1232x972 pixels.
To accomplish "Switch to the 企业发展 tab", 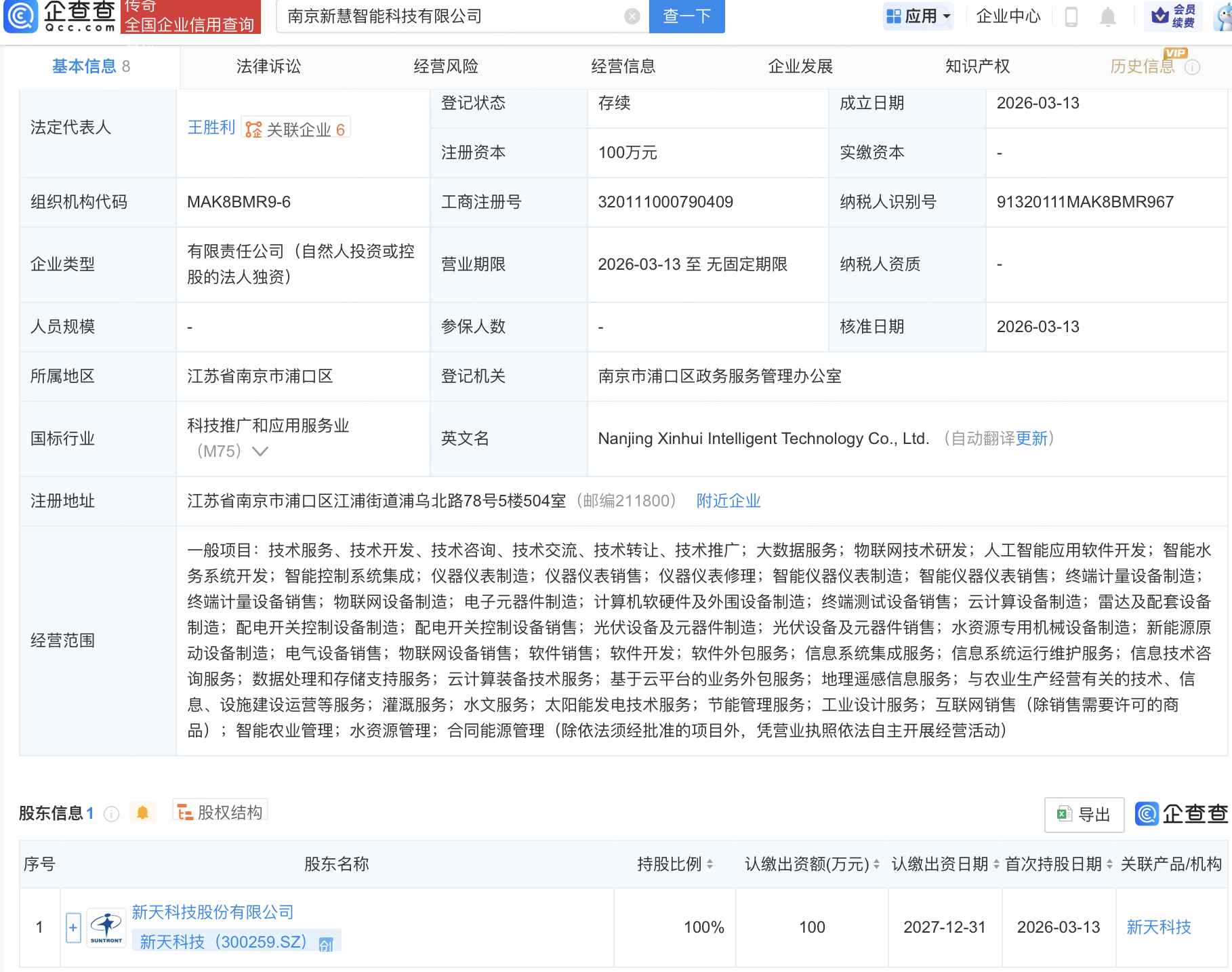I will pos(800,66).
